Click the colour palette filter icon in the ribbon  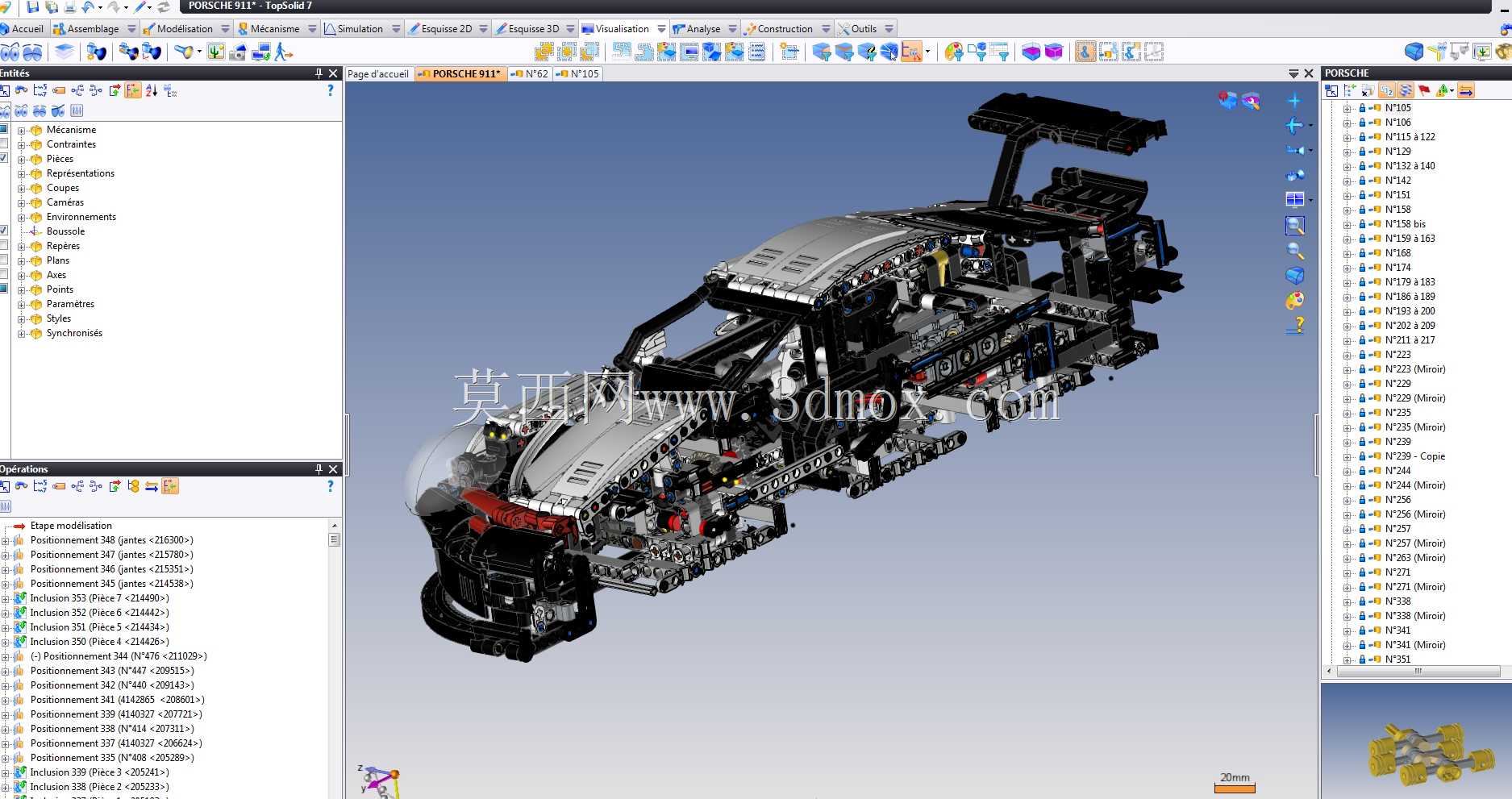tap(954, 52)
